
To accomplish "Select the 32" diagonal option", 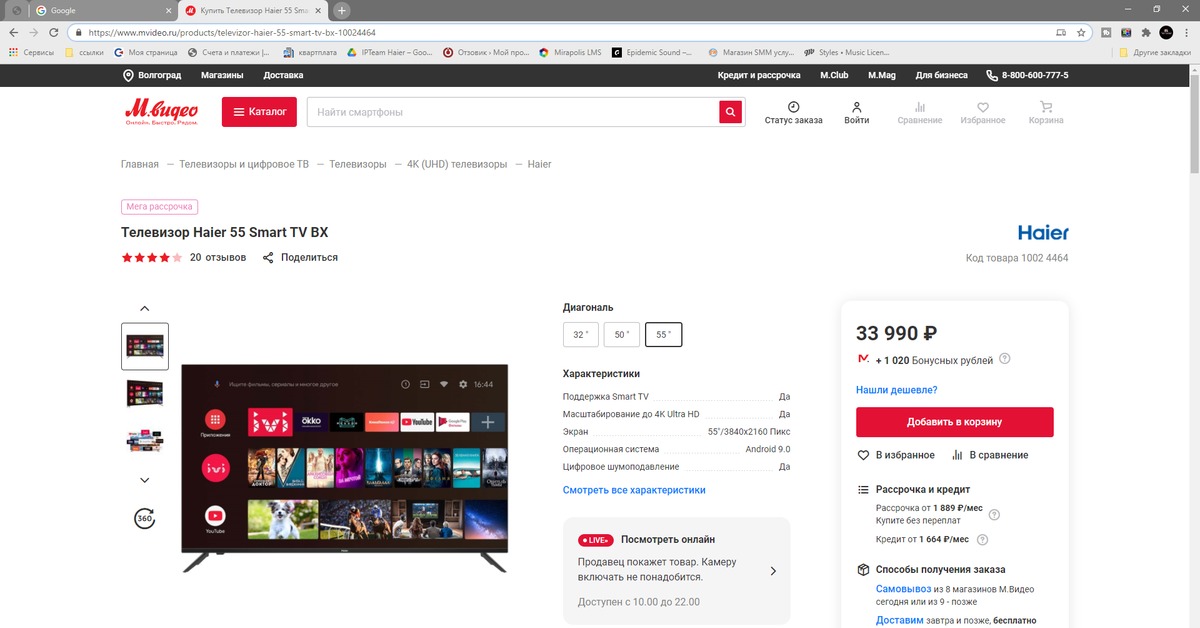I will tap(580, 335).
